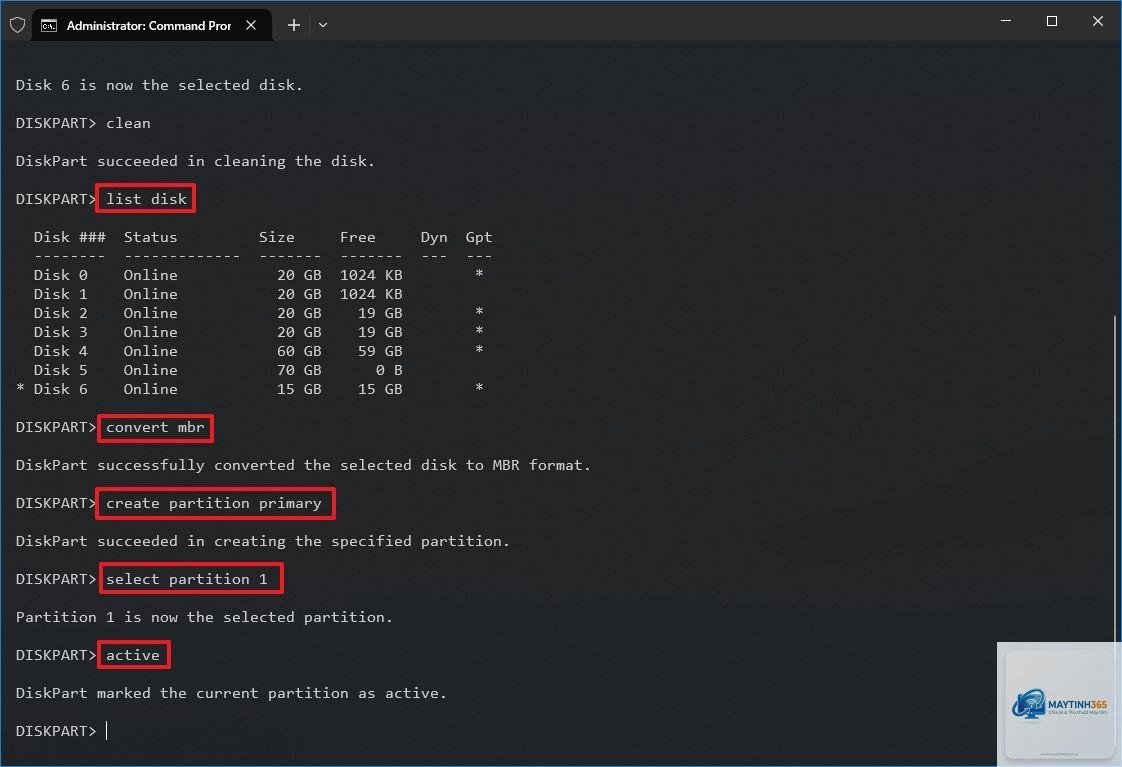
Task: Click the '0 B' free value
Action: 389,370
